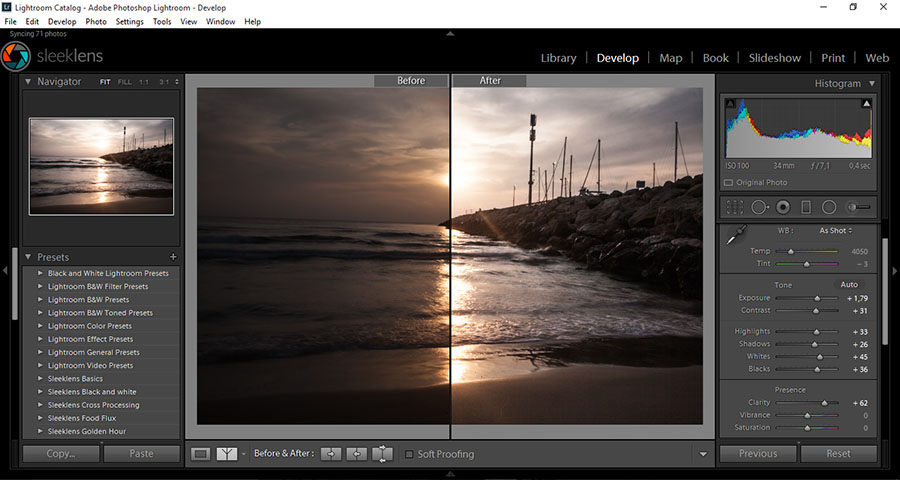Image resolution: width=900 pixels, height=480 pixels.
Task: Click the Exposure slider handle
Action: coord(817,298)
